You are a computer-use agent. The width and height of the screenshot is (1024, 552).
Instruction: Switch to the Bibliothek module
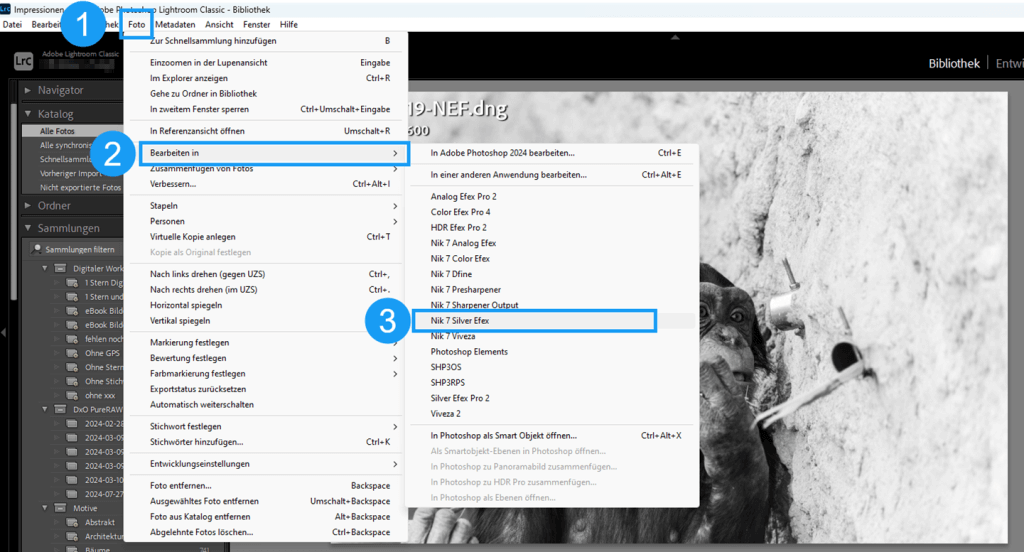point(954,63)
